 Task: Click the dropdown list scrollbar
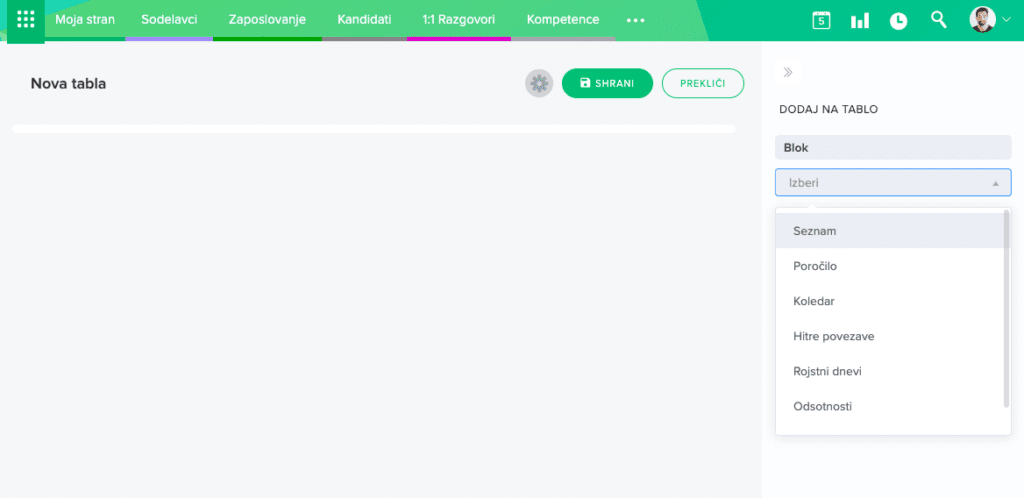1006,310
